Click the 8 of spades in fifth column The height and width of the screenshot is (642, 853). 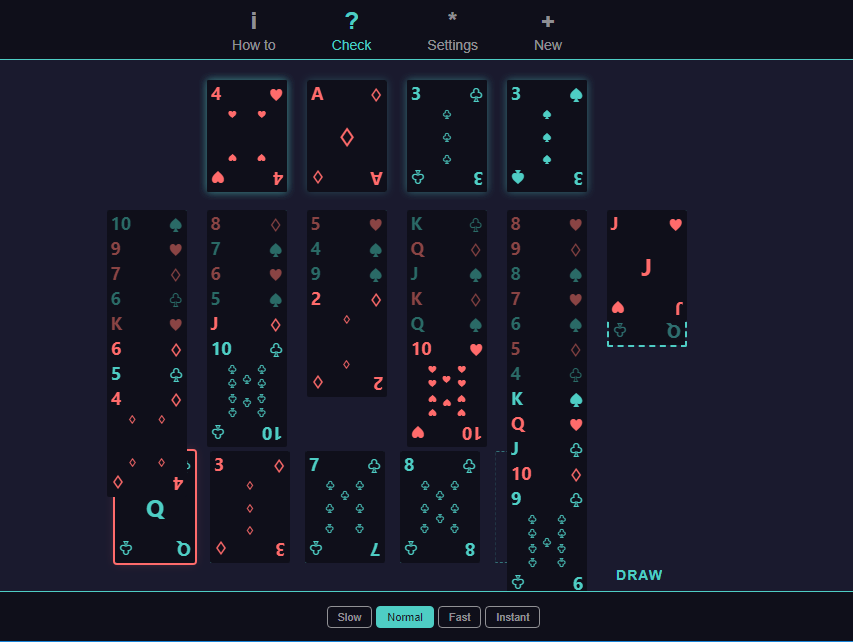pos(547,274)
